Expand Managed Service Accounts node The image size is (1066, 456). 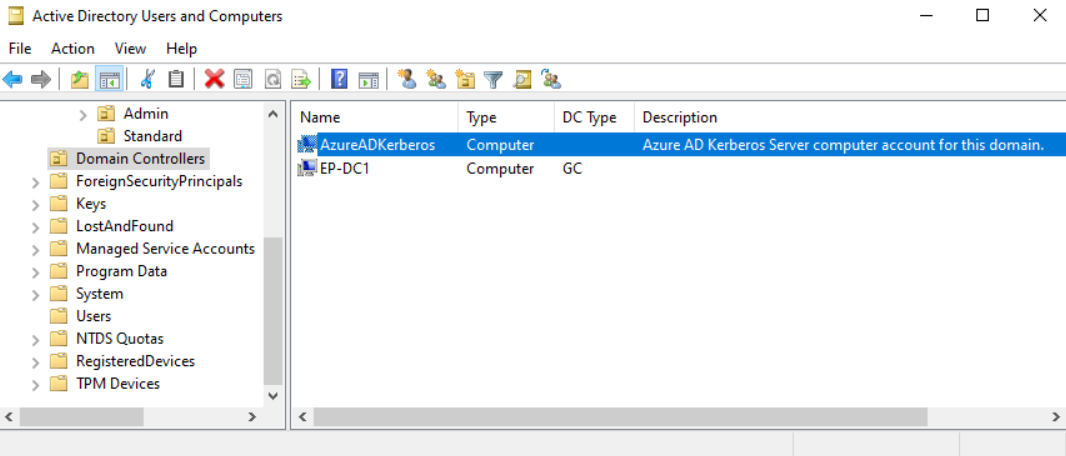point(35,249)
